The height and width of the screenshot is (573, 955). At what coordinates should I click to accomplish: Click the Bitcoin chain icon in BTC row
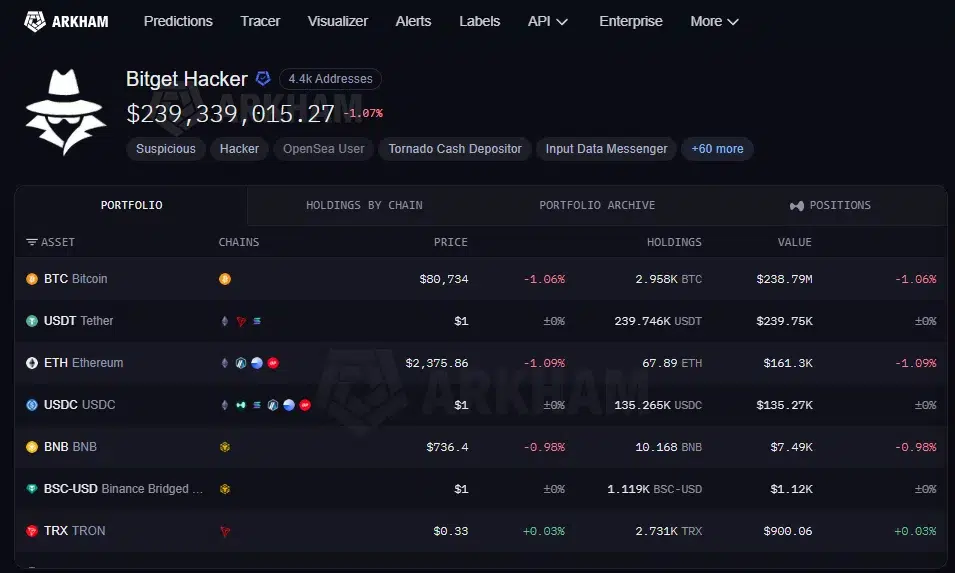pyautogui.click(x=225, y=279)
